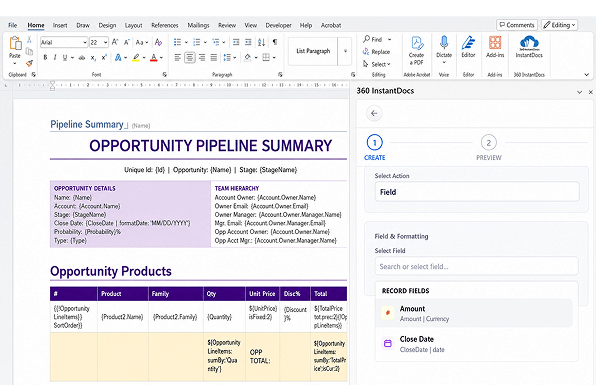The image size is (596, 385).
Task: Open the 360 InstantDocs ribbon icon
Action: pyautogui.click(x=529, y=47)
